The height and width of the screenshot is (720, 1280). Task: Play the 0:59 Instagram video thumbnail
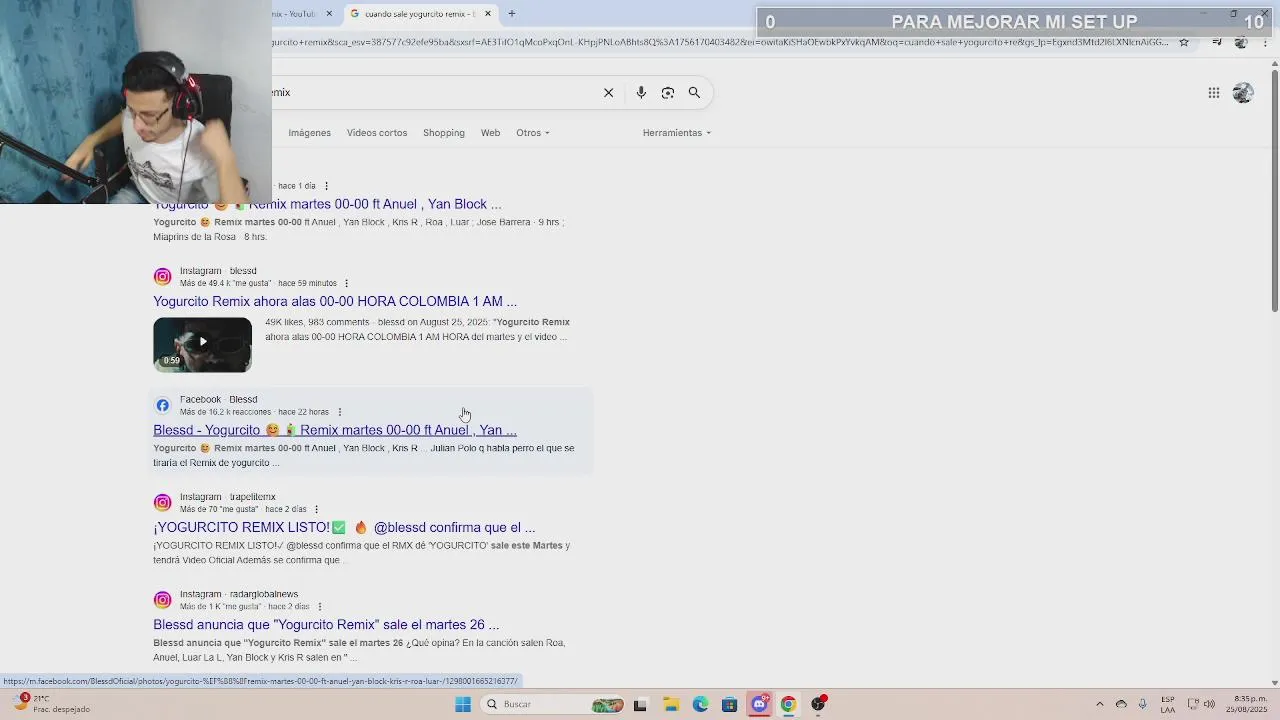coord(202,345)
